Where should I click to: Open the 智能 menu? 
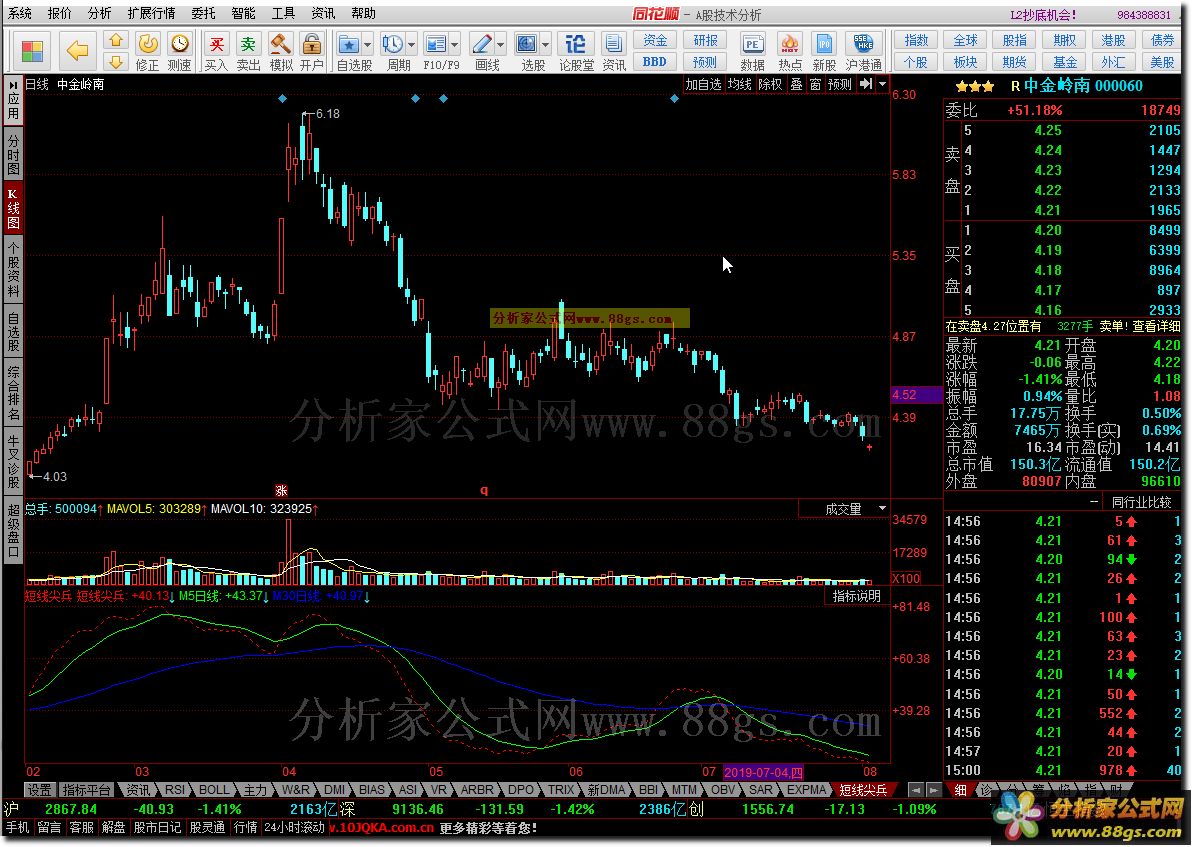pos(243,13)
